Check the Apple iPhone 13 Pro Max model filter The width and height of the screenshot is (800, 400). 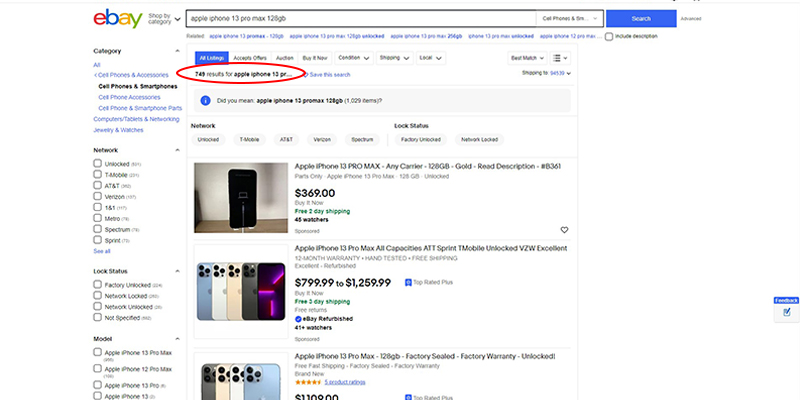coord(97,352)
